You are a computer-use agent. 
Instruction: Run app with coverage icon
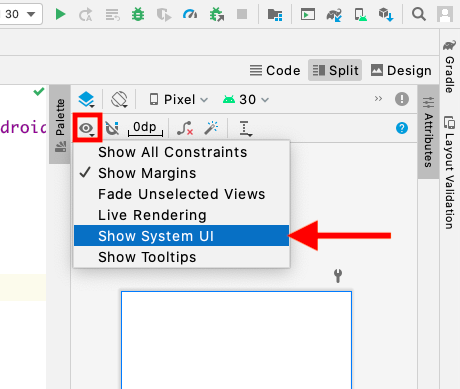pos(163,15)
